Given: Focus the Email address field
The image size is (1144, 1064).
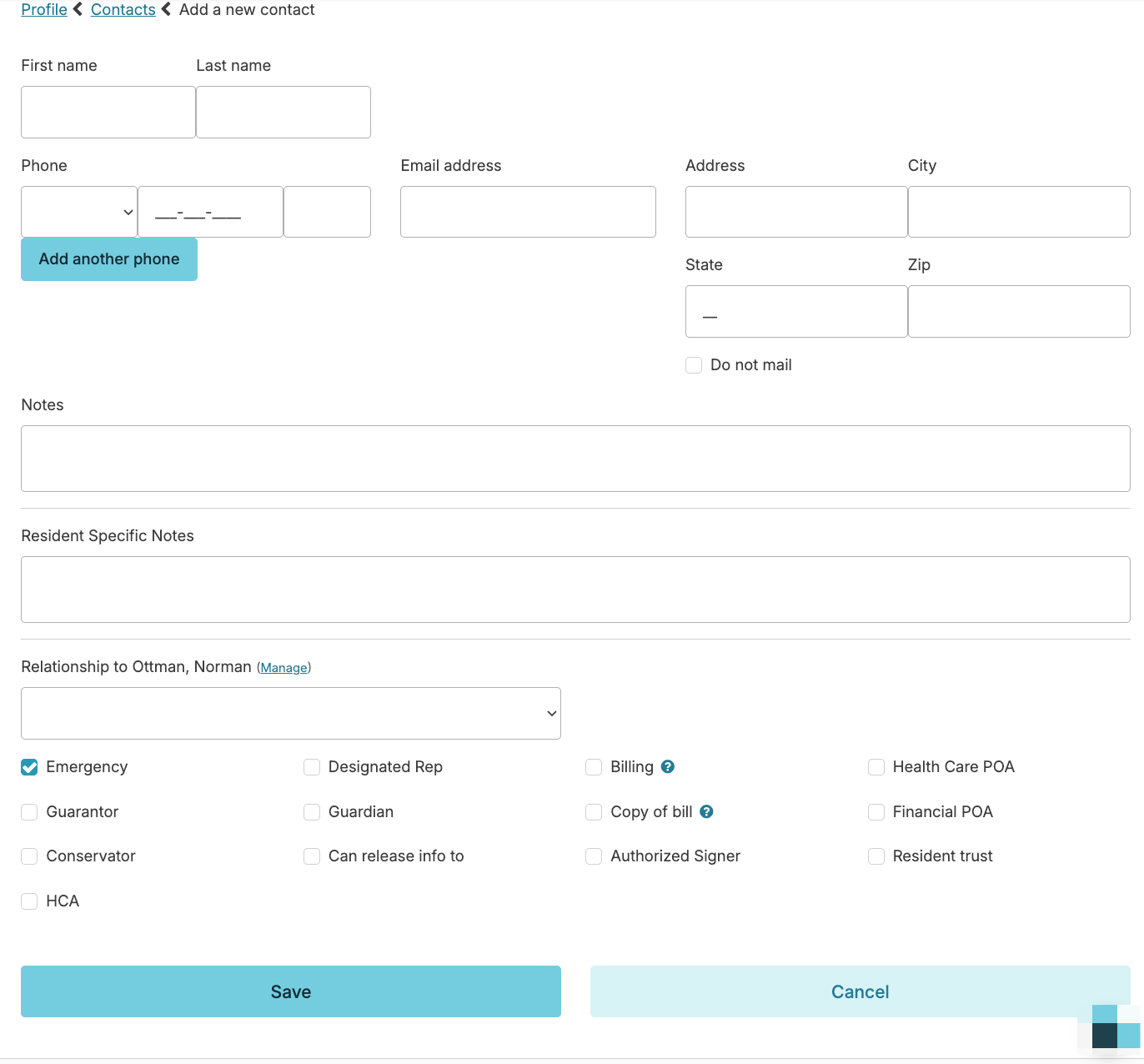Looking at the screenshot, I should [528, 212].
